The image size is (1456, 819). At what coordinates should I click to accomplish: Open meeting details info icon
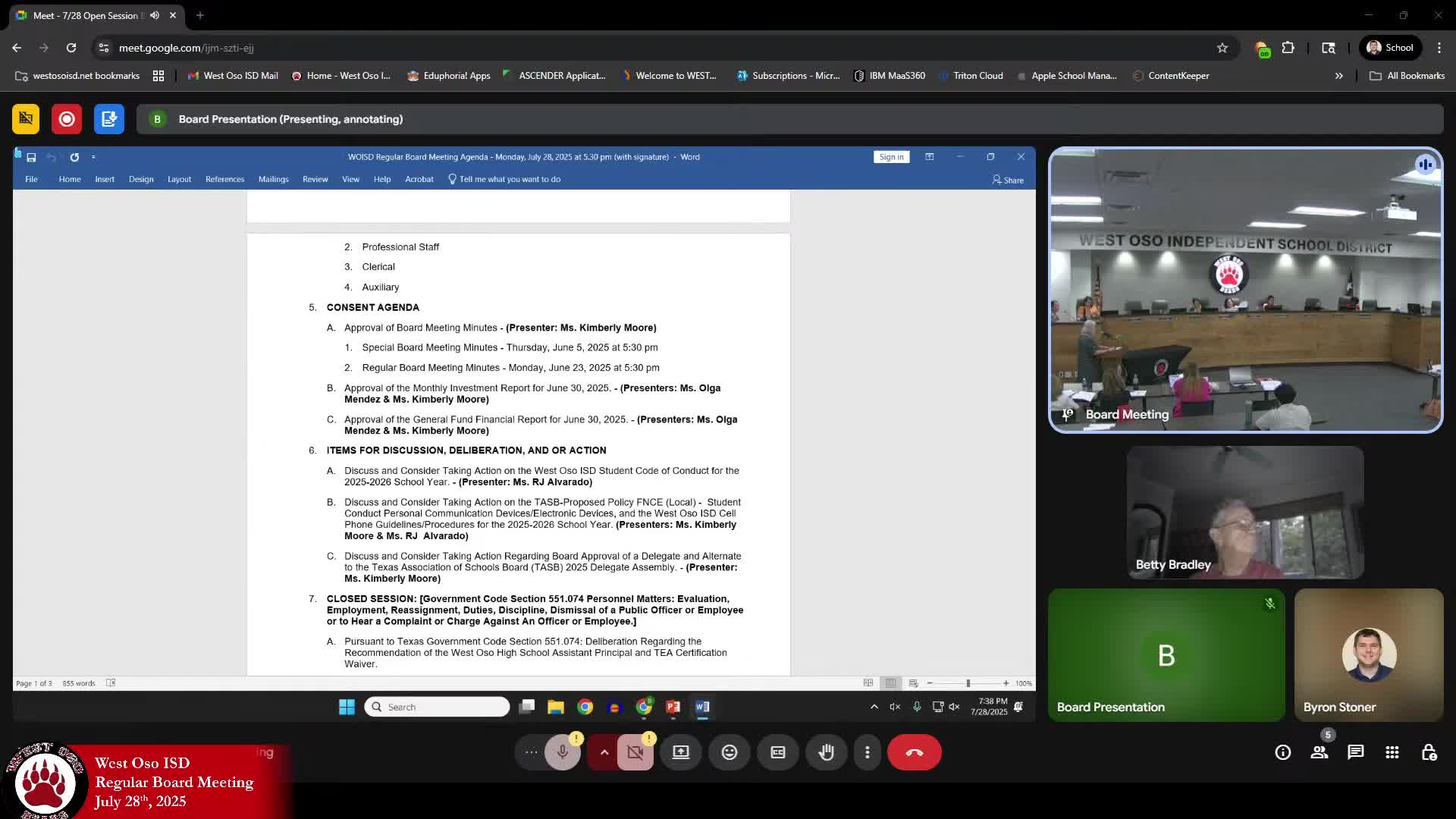[1283, 752]
